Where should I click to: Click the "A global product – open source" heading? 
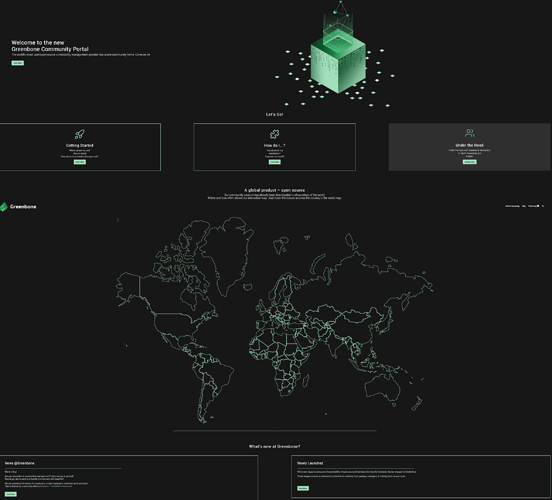275,190
